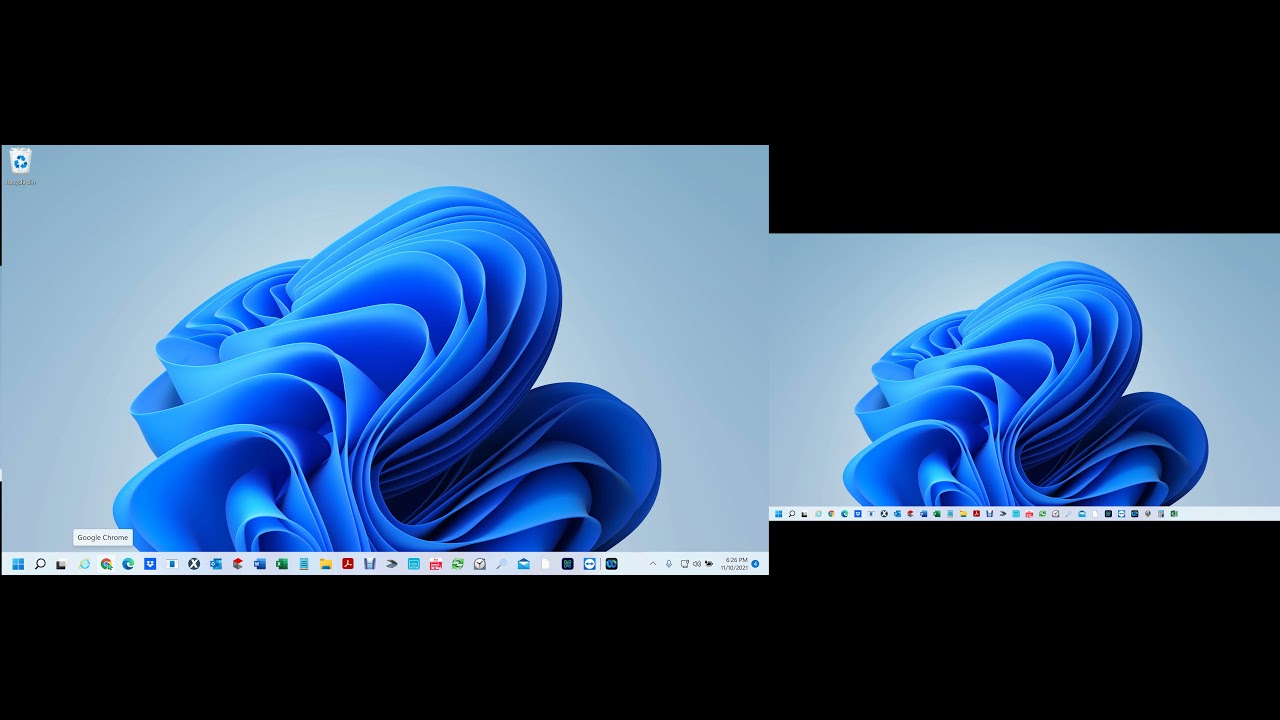Launch Internet Explorer from left taskbar
Screen dimensions: 1280x720
84,564
